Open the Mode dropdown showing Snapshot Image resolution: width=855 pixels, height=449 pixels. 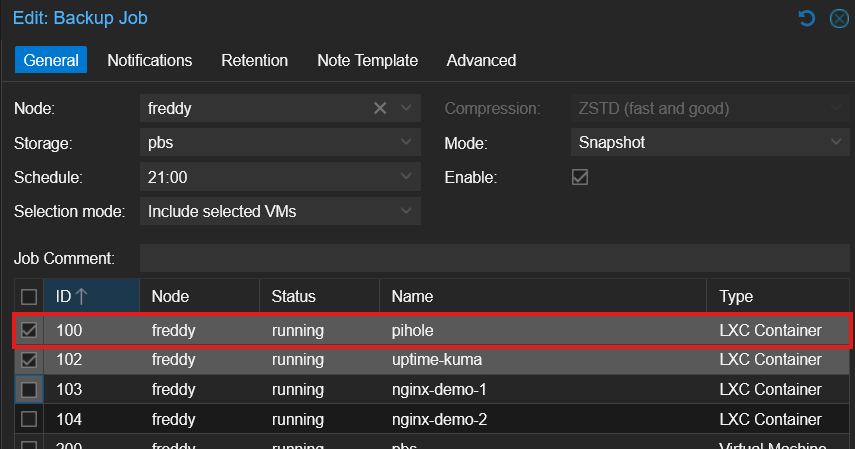[836, 143]
